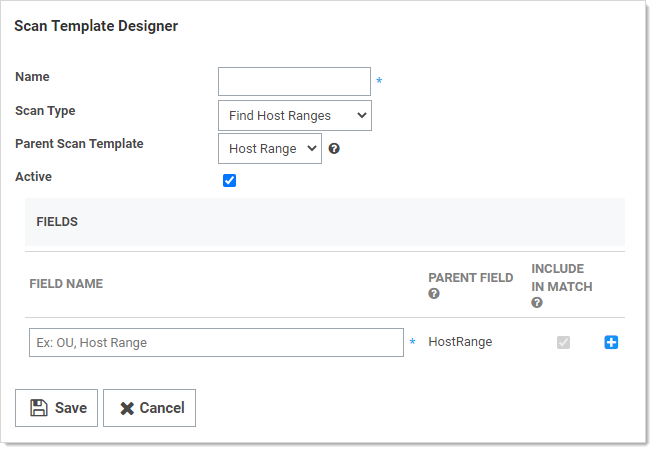Click the help icon under PARENT FIELD
Viewport: 654px width, 451px height.
coord(434,294)
